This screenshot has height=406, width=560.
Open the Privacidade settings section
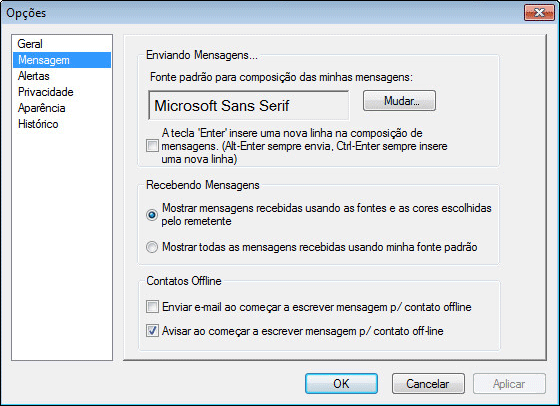(x=46, y=92)
